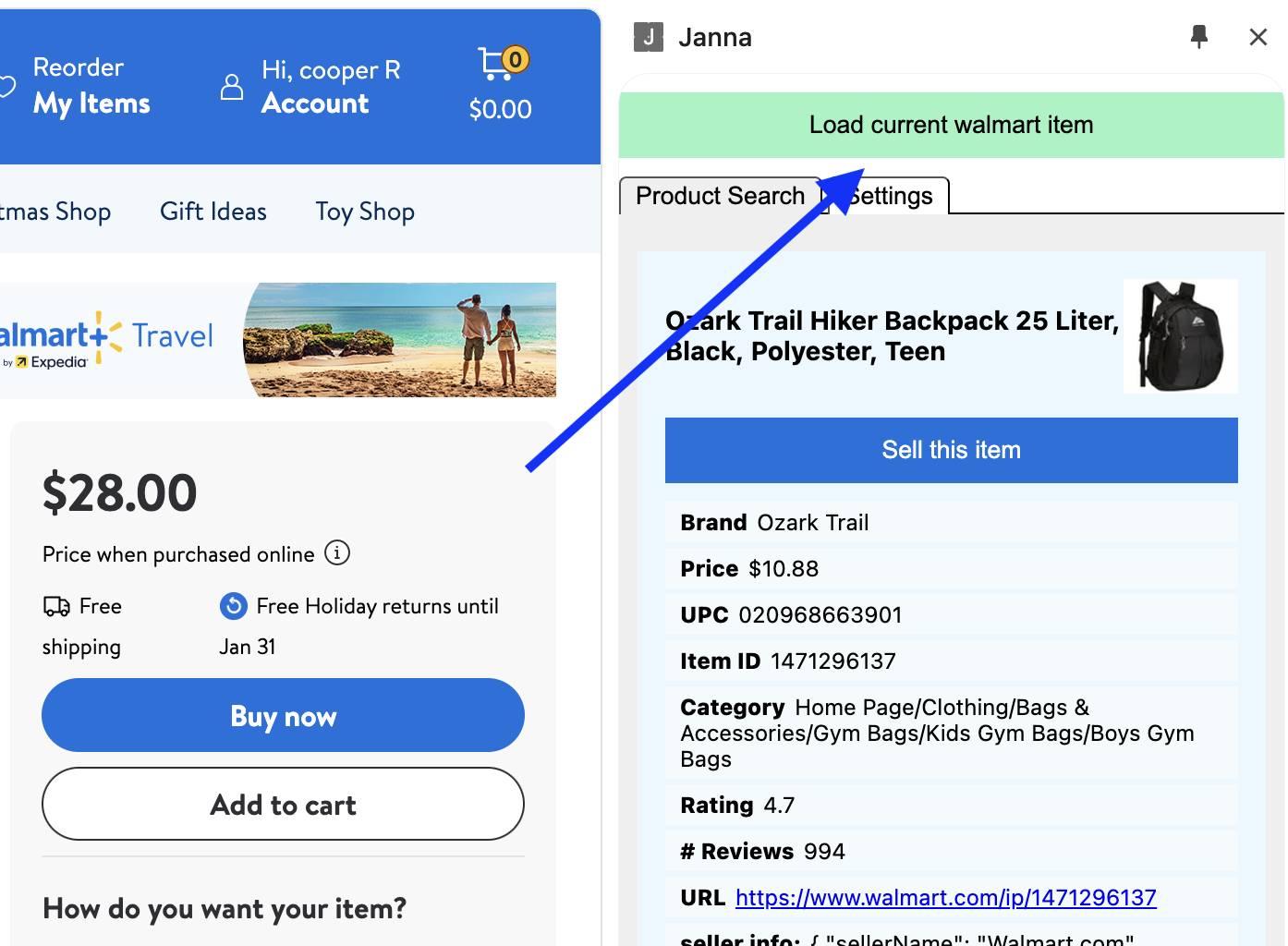Click the $28.00 price text

click(x=120, y=492)
